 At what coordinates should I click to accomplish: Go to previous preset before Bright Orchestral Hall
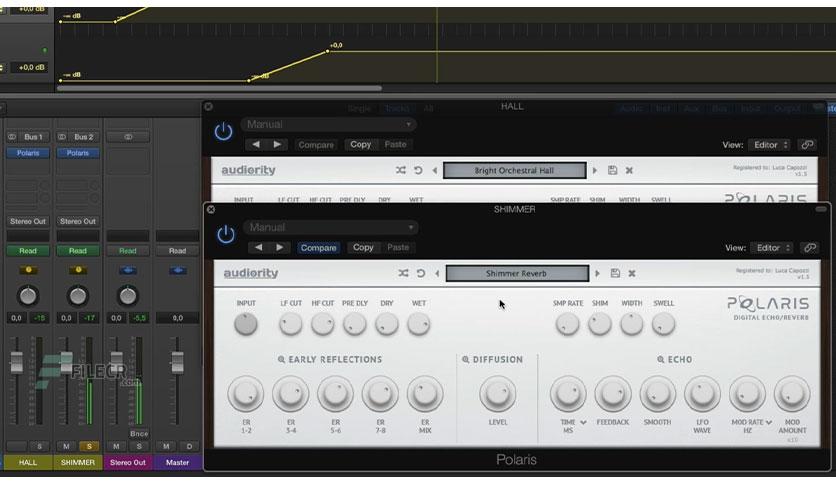(435, 171)
